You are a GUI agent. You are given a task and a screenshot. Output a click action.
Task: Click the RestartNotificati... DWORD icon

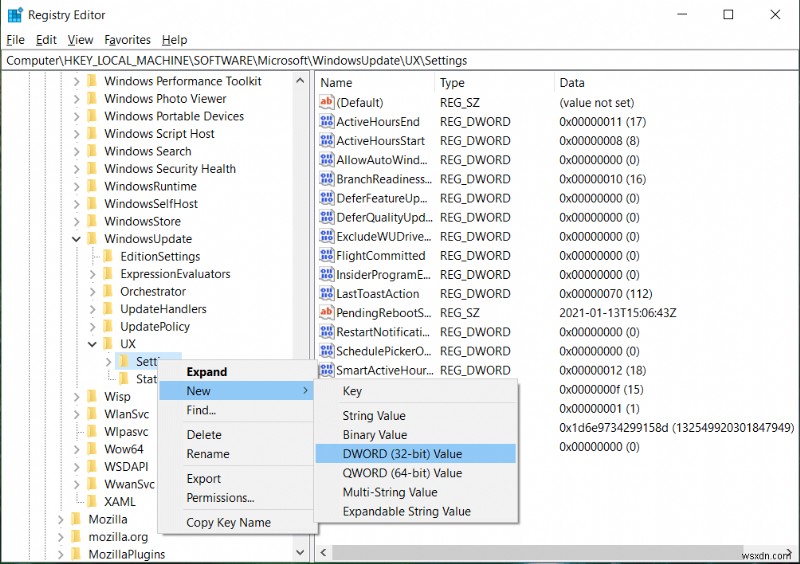point(327,332)
